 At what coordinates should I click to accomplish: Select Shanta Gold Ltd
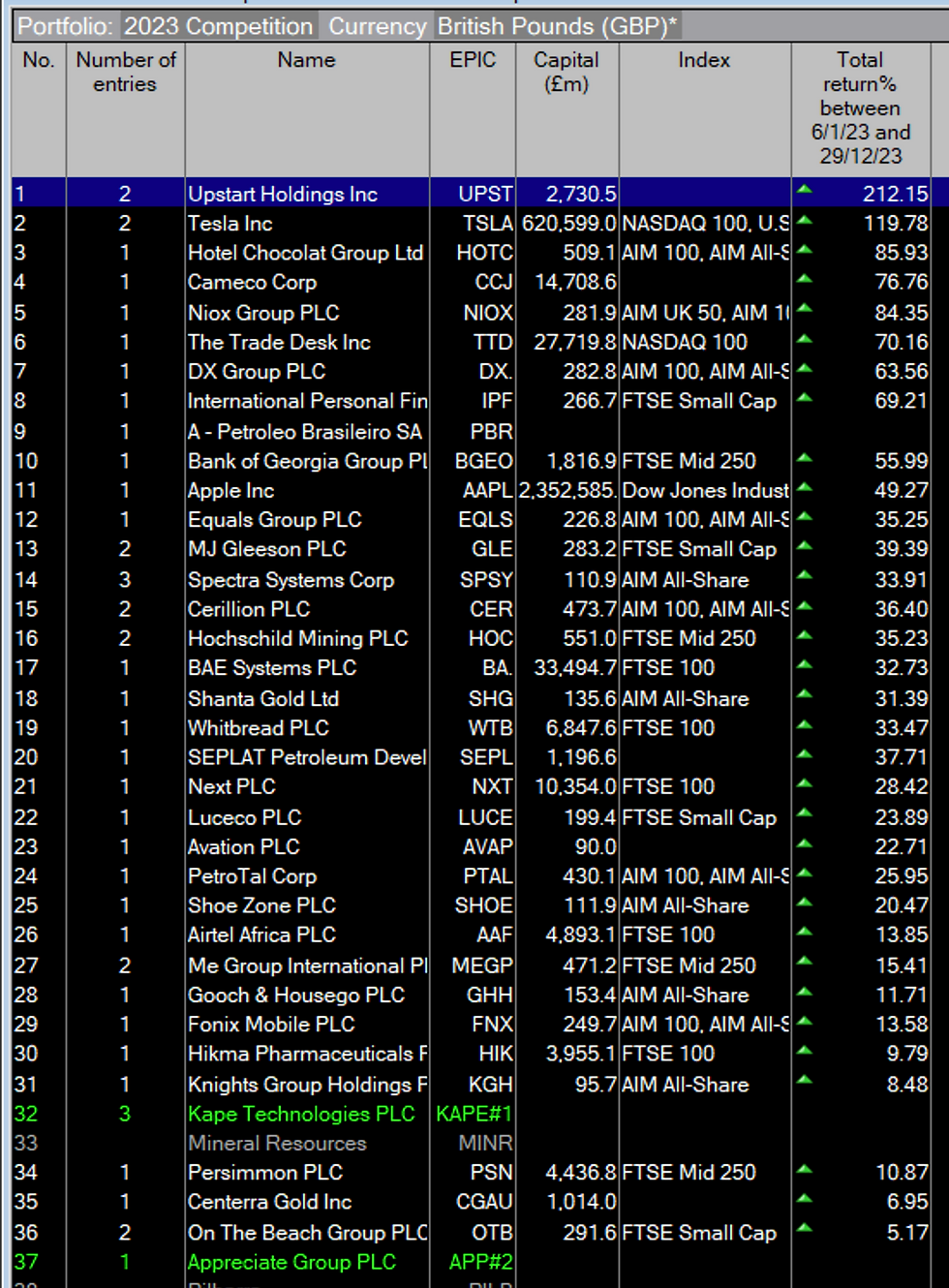point(263,698)
